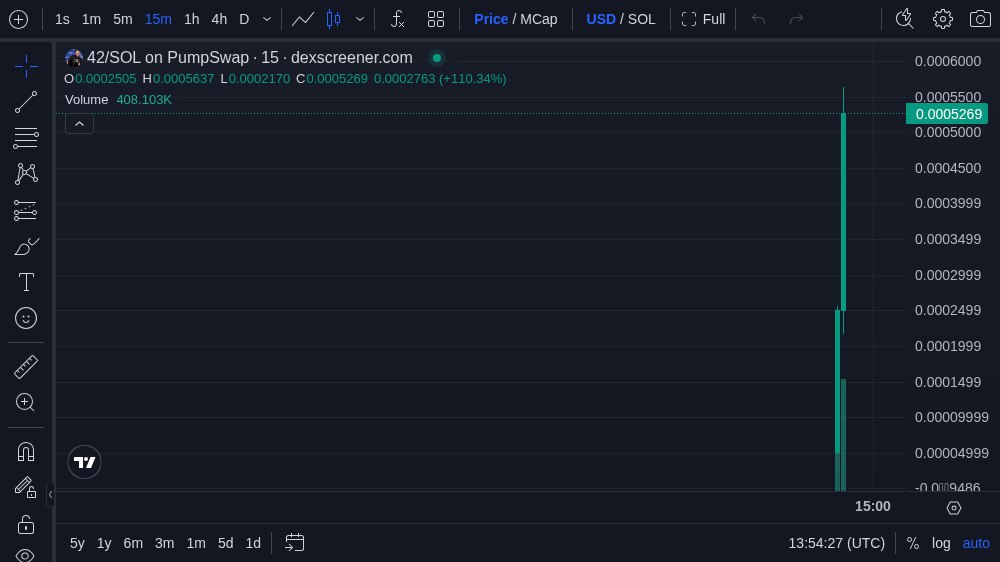
Task: Collapse the indicator legend chevron
Action: 79,123
